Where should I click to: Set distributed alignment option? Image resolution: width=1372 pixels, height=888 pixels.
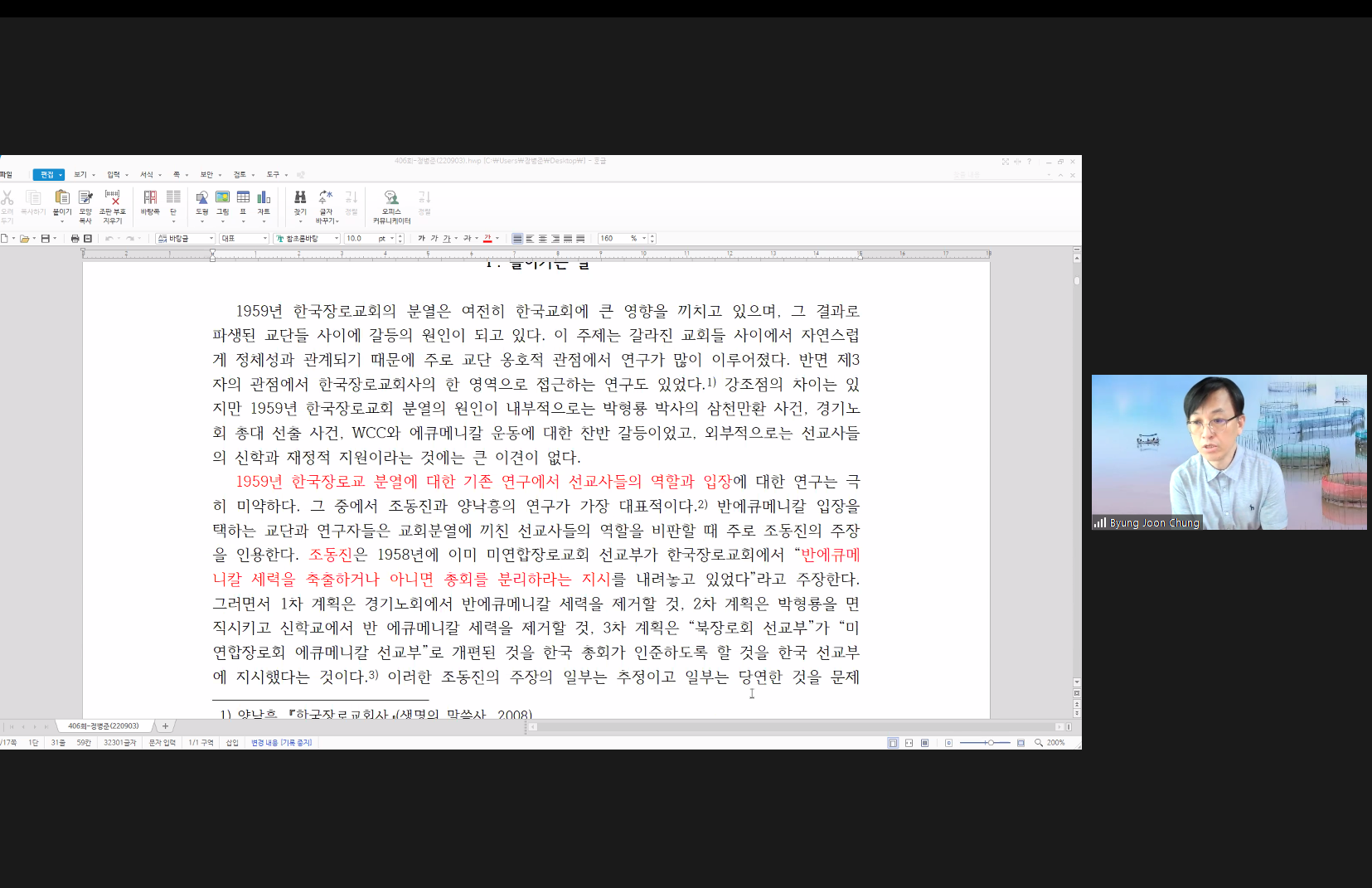coord(568,239)
